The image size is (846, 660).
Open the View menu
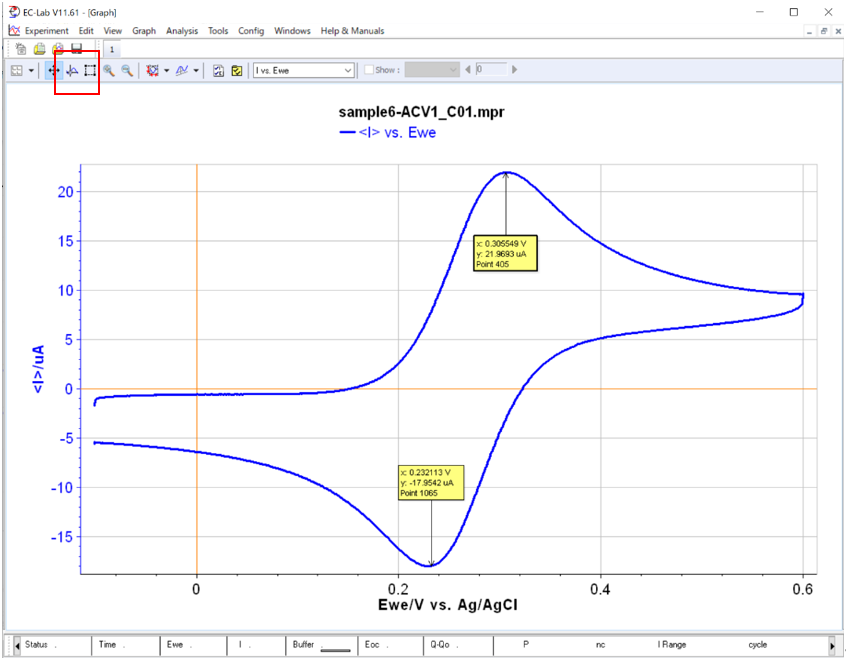(x=113, y=31)
